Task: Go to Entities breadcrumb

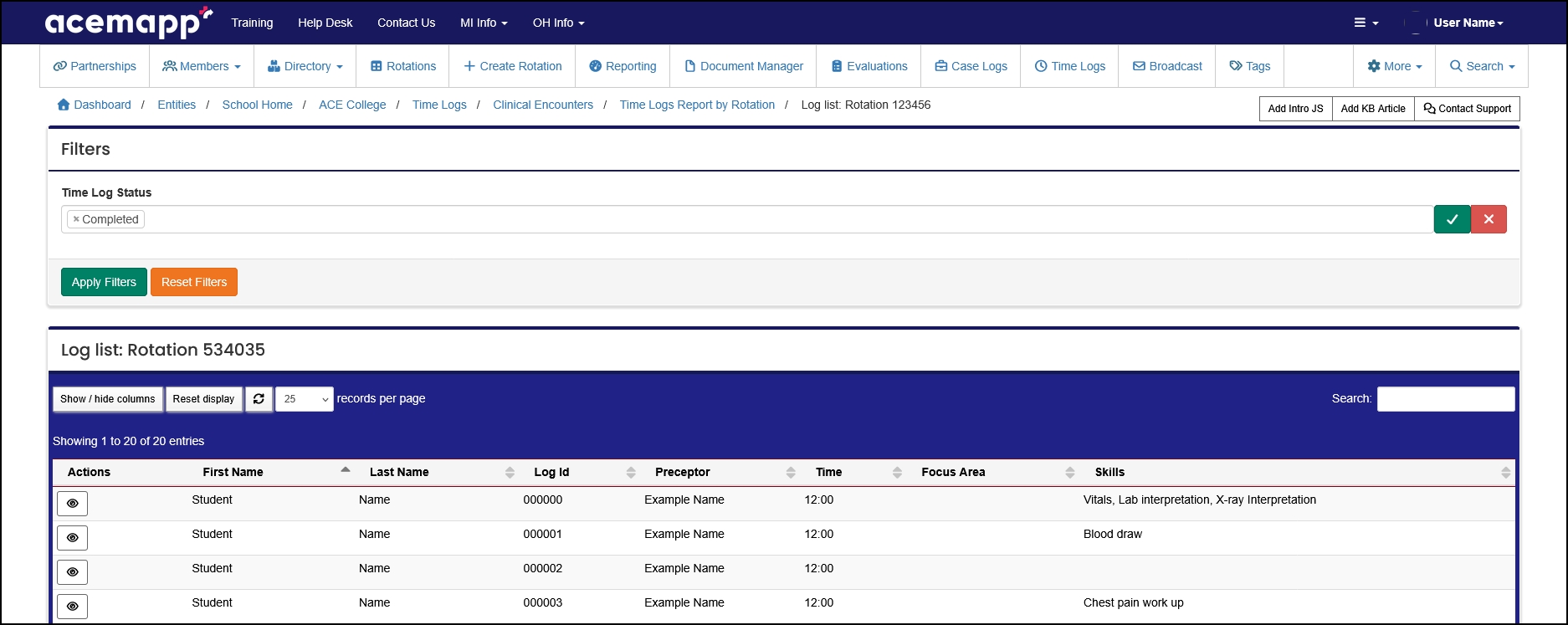Action: click(177, 105)
